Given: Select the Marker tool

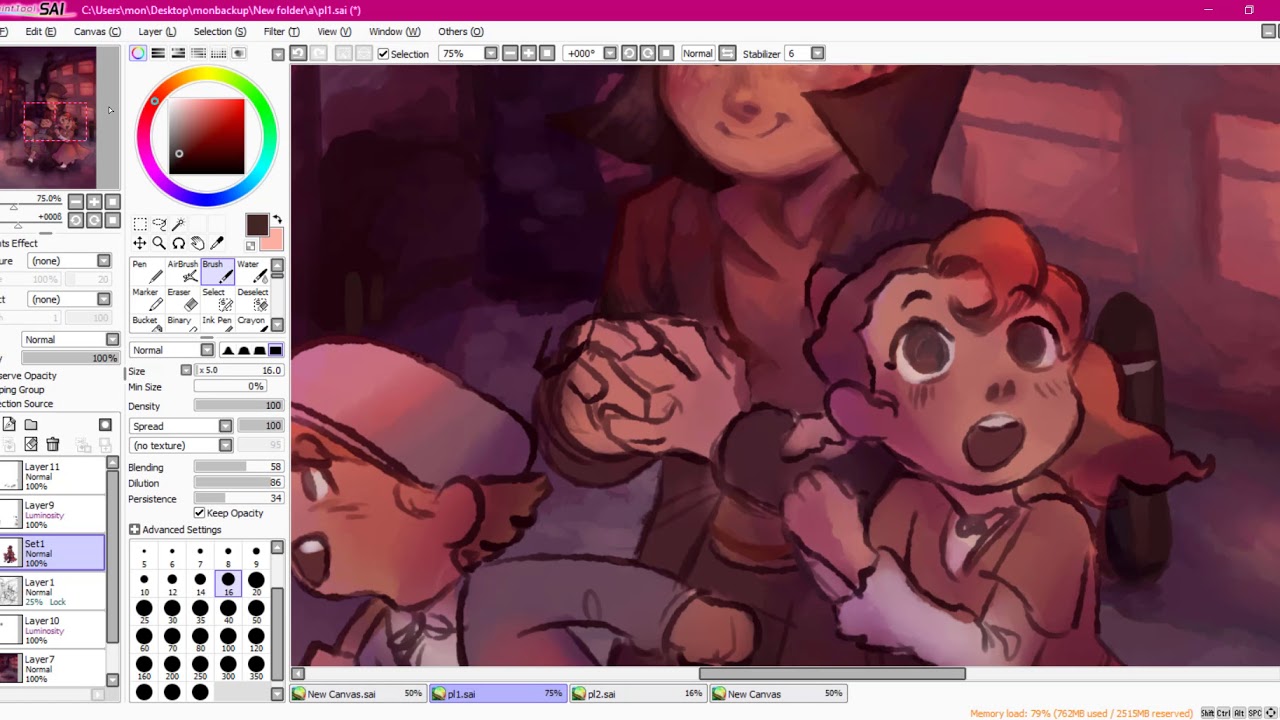Looking at the screenshot, I should (148, 299).
